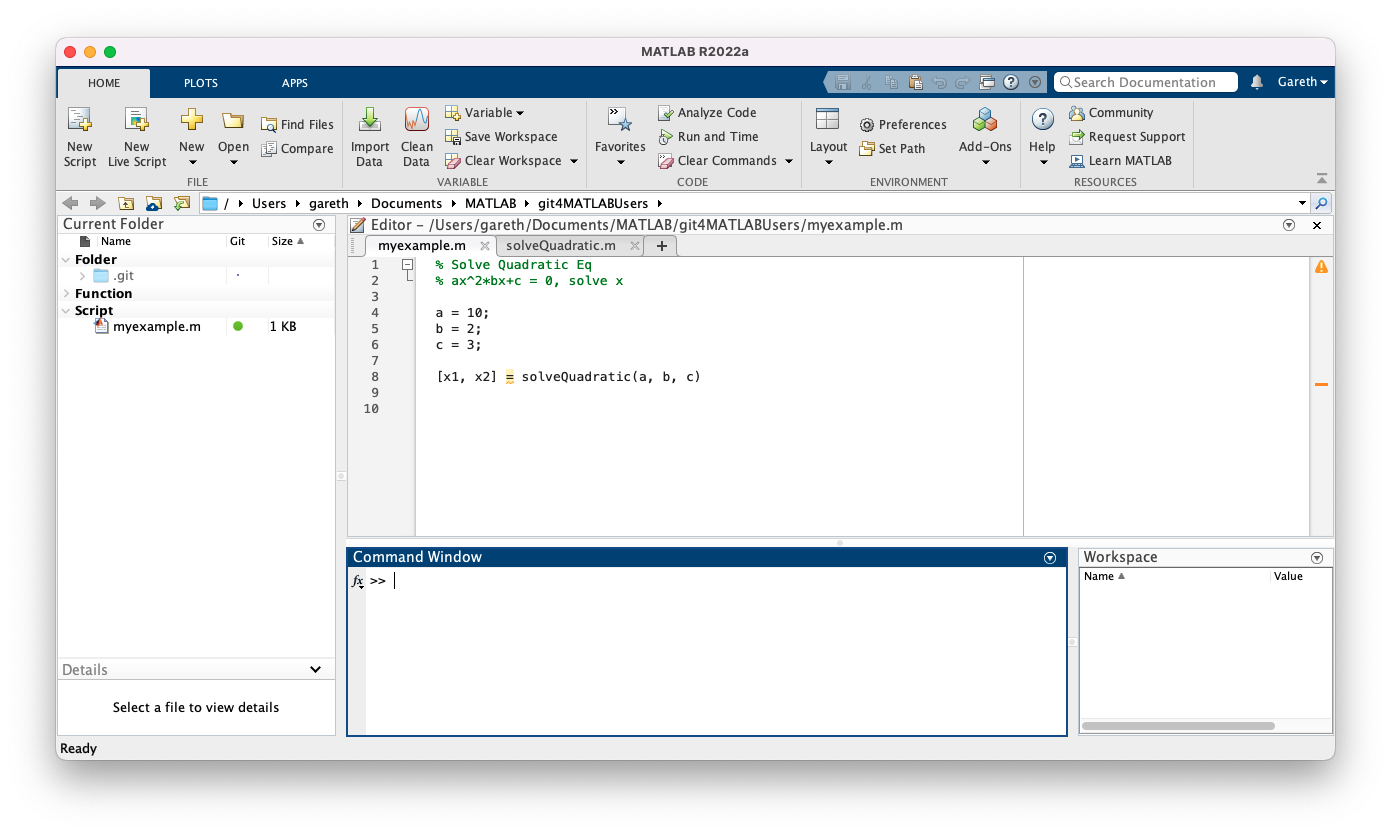
Task: Click Find Files
Action: 297,124
